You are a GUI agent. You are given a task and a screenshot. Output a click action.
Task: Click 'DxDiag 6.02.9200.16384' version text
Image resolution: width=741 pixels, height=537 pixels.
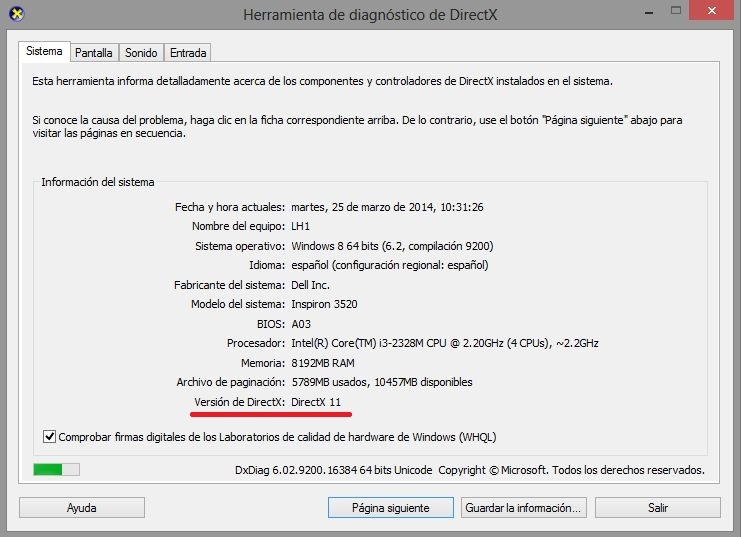[296, 470]
